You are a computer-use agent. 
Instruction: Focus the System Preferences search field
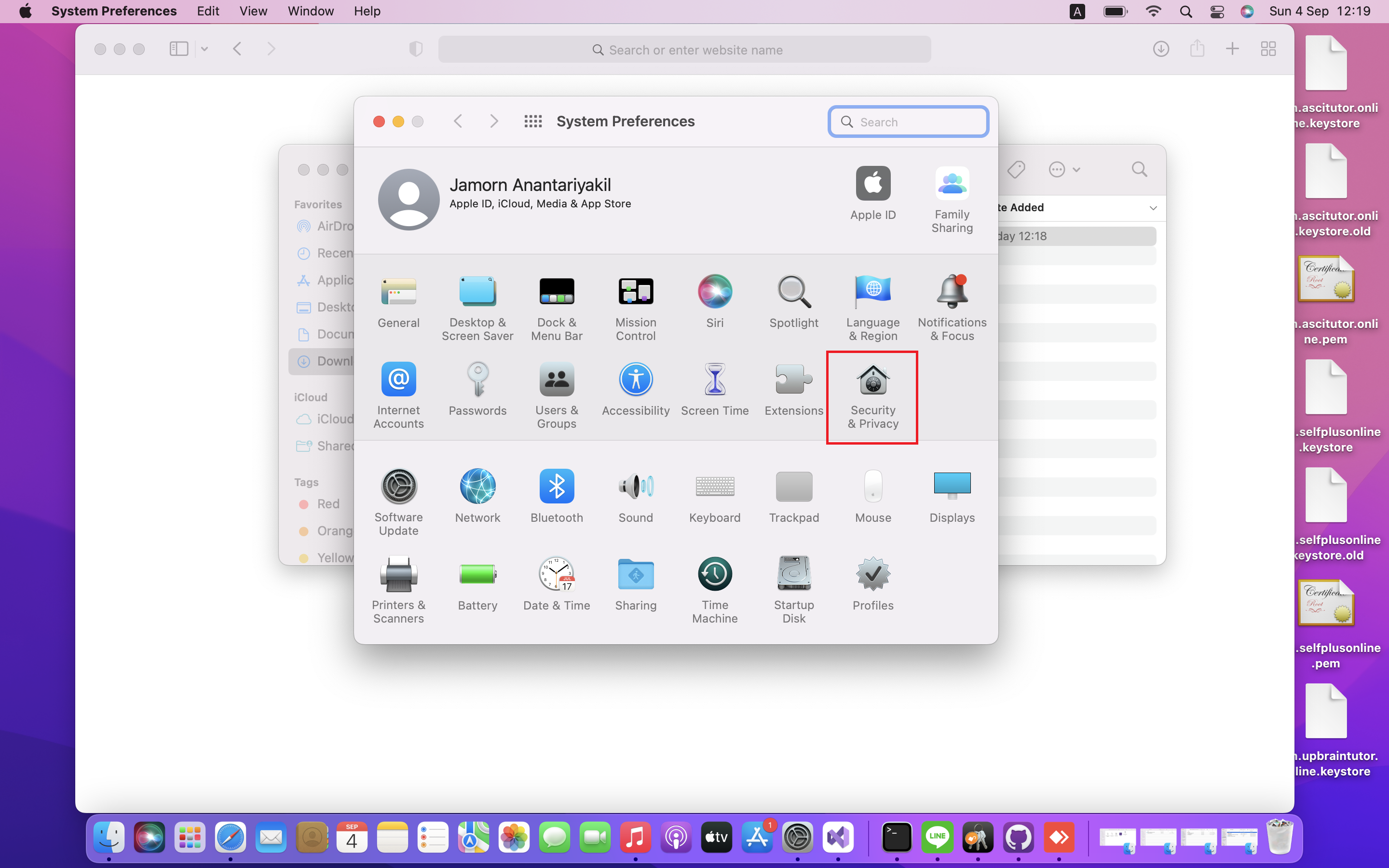[x=909, y=122]
